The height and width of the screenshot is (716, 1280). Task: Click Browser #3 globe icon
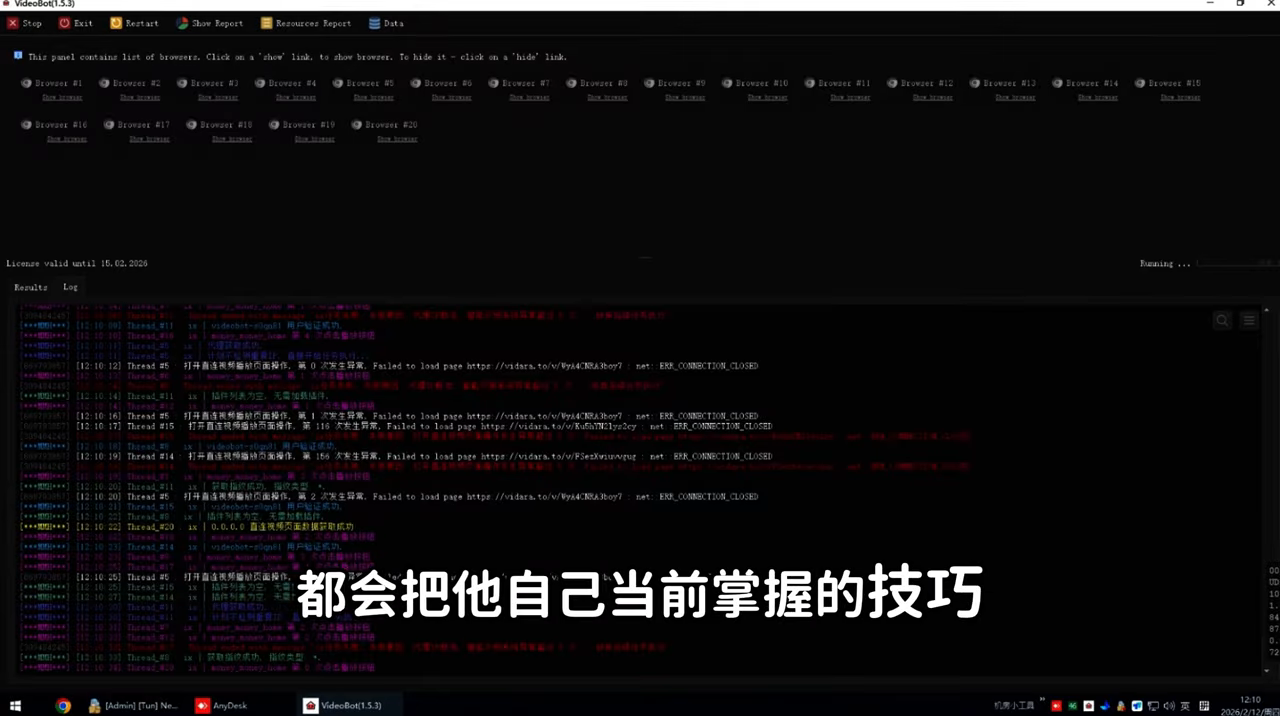click(182, 83)
